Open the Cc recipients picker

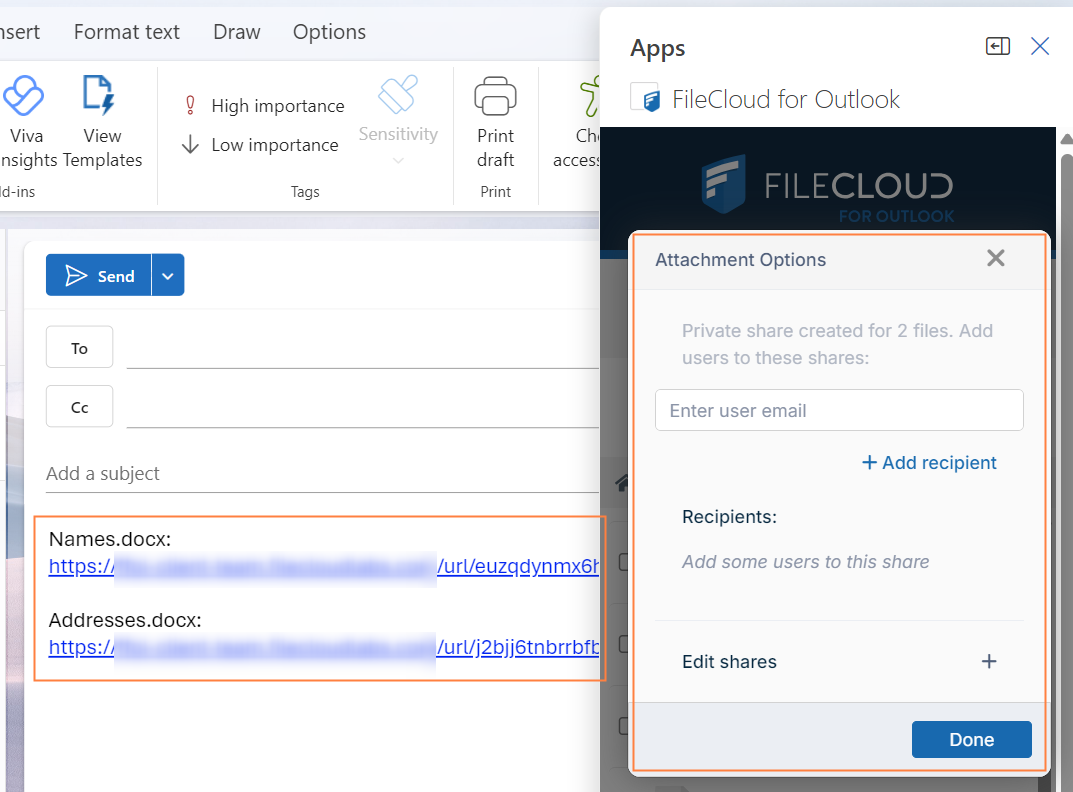79,407
